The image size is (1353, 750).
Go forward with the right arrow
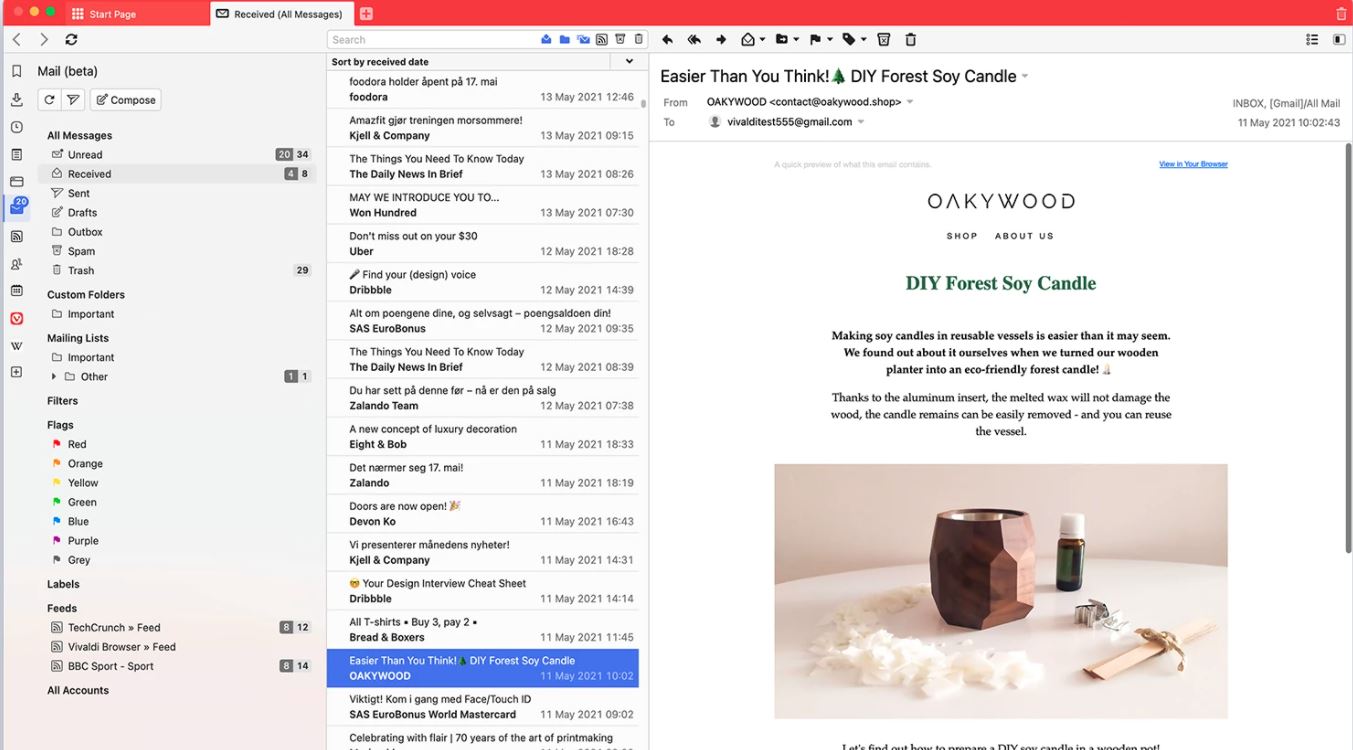coord(44,40)
